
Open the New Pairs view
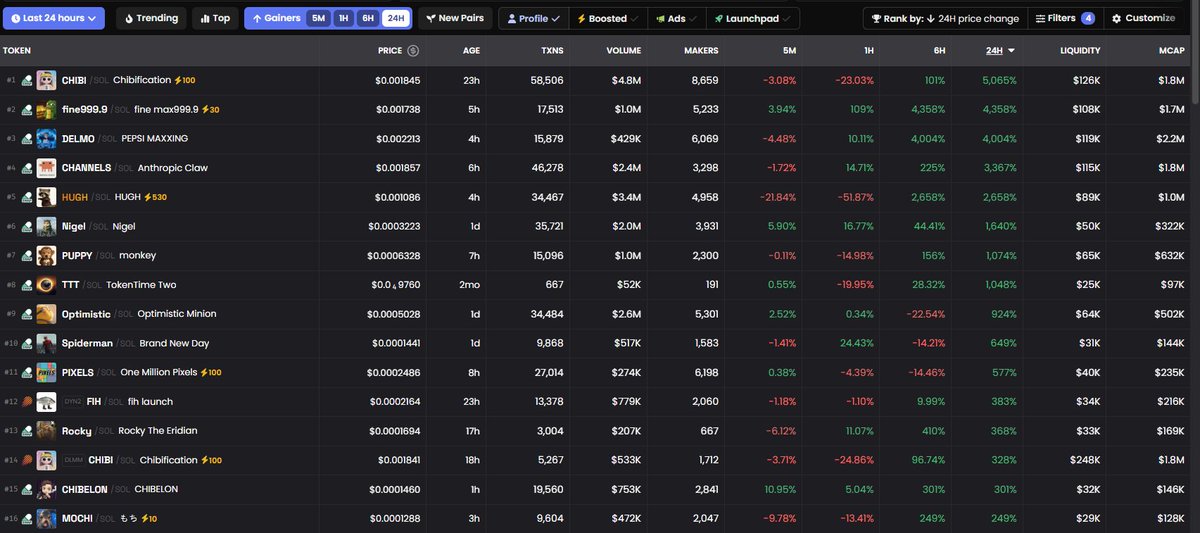[x=455, y=18]
